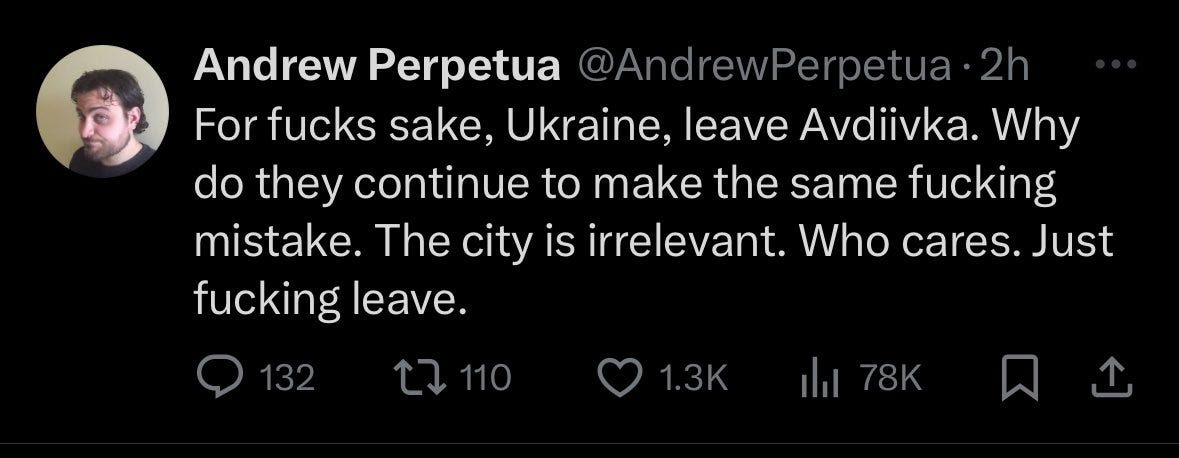Image resolution: width=1179 pixels, height=458 pixels.
Task: Click the 132 replies count
Action: [287, 377]
